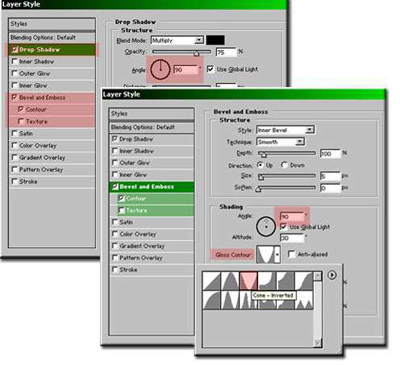Click contour picker scrollbar up arrow
This screenshot has width=400, height=365.
point(318,276)
